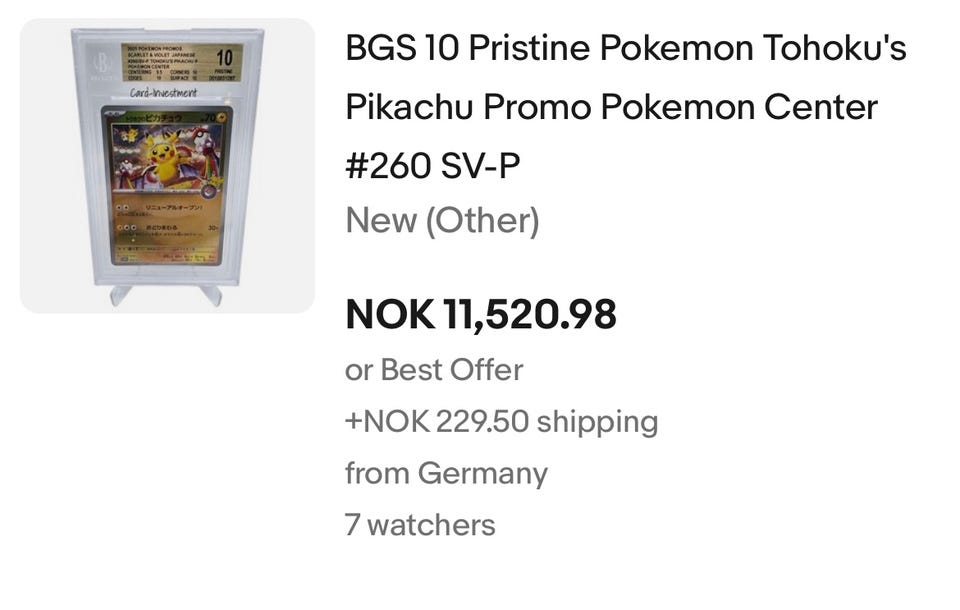Click the 7 watchers count
Viewport: 960px width, 610px height.
(x=420, y=524)
